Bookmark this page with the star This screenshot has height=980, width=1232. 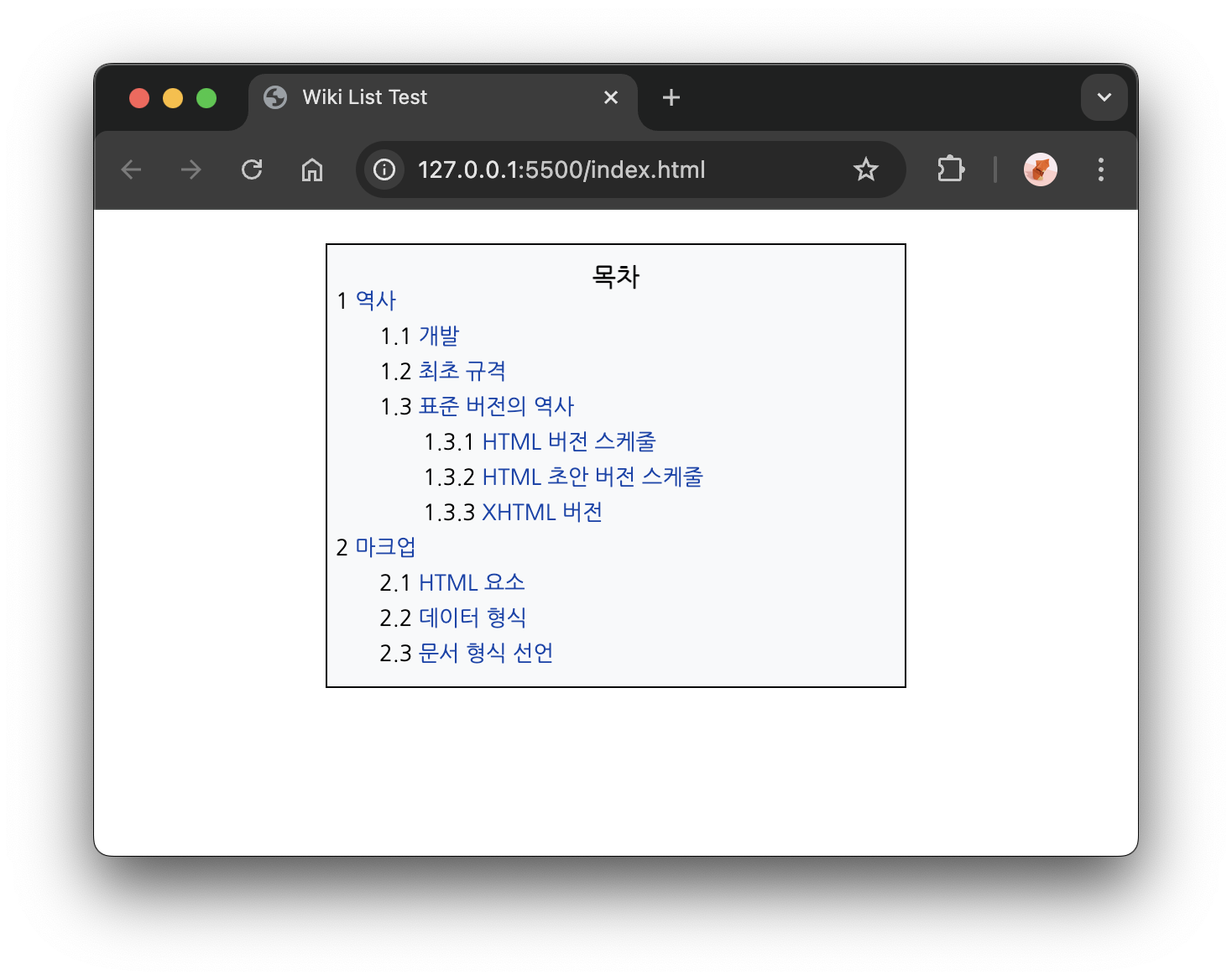pyautogui.click(x=865, y=169)
